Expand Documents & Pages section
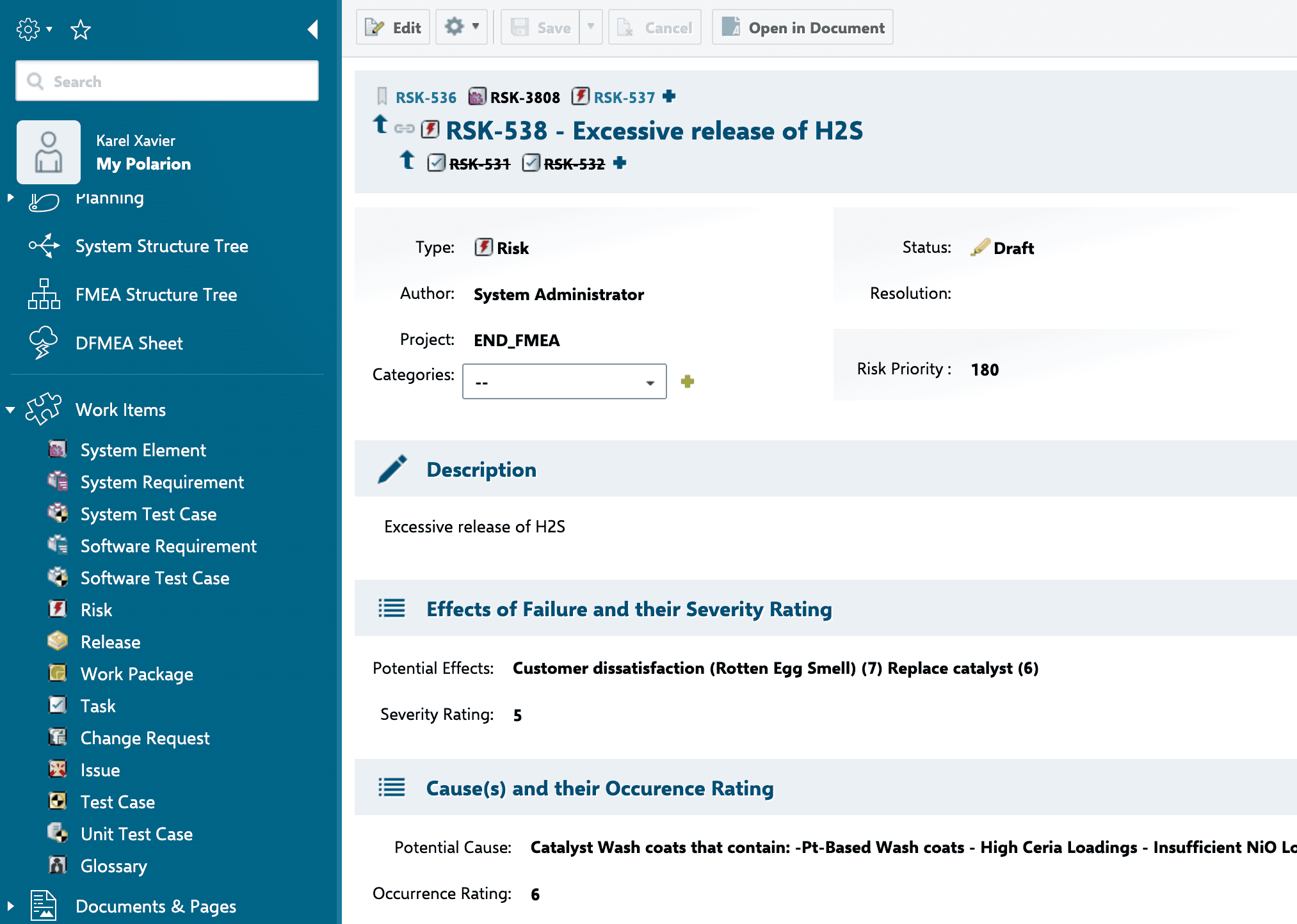Viewport: 1297px width, 924px height. 10,906
